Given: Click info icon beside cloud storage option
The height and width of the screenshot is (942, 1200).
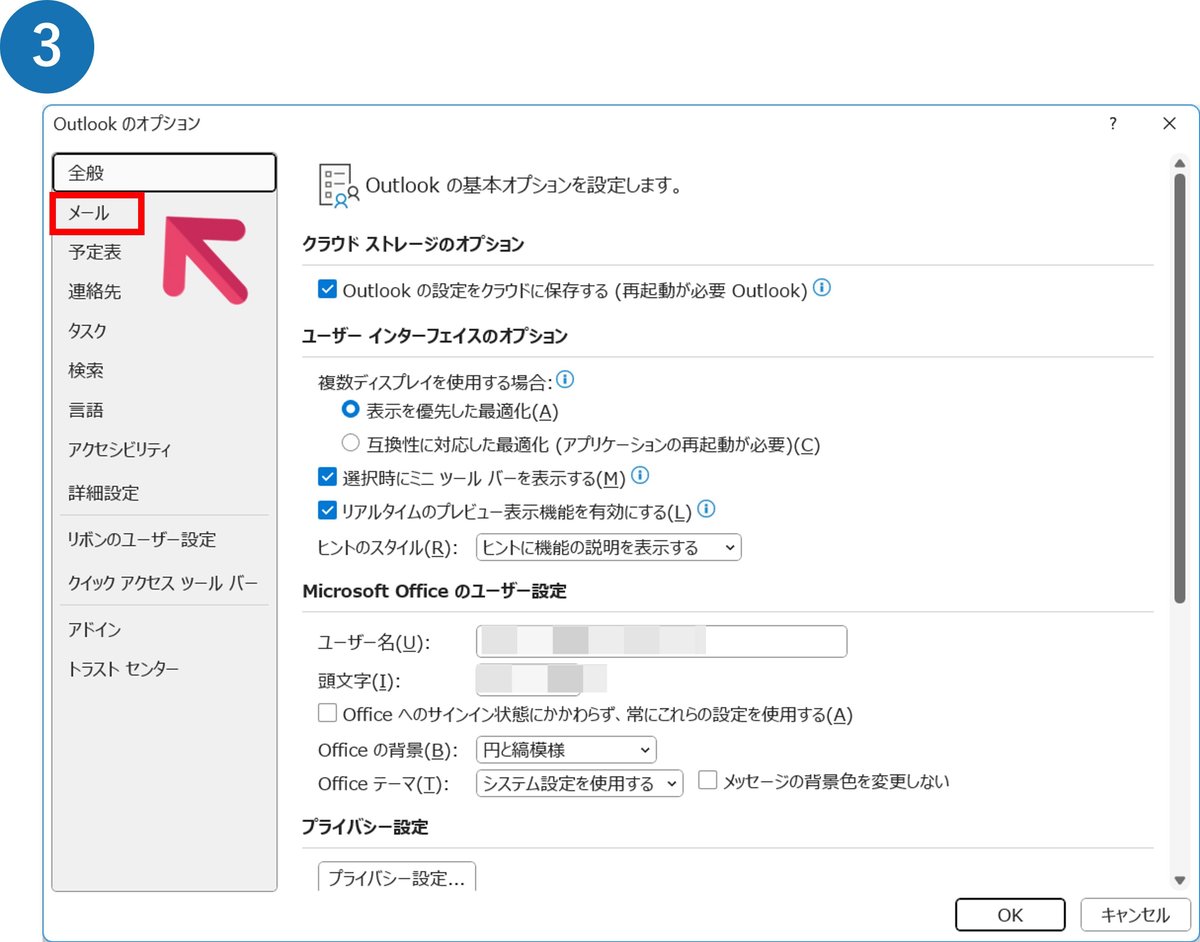Looking at the screenshot, I should 822,288.
